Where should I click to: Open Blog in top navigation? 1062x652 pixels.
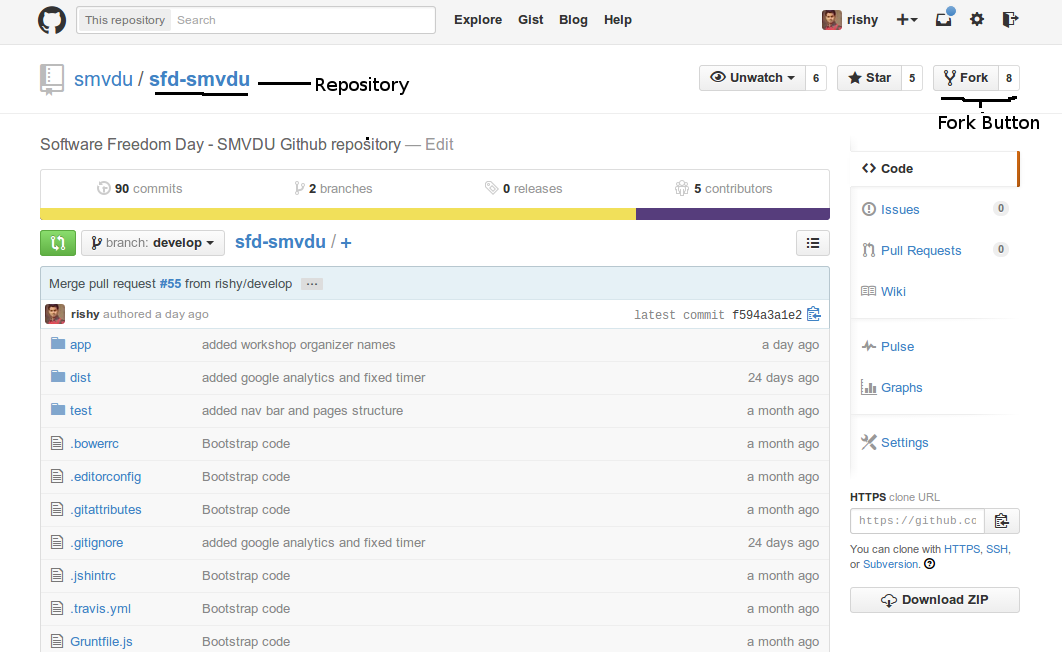[x=573, y=20]
